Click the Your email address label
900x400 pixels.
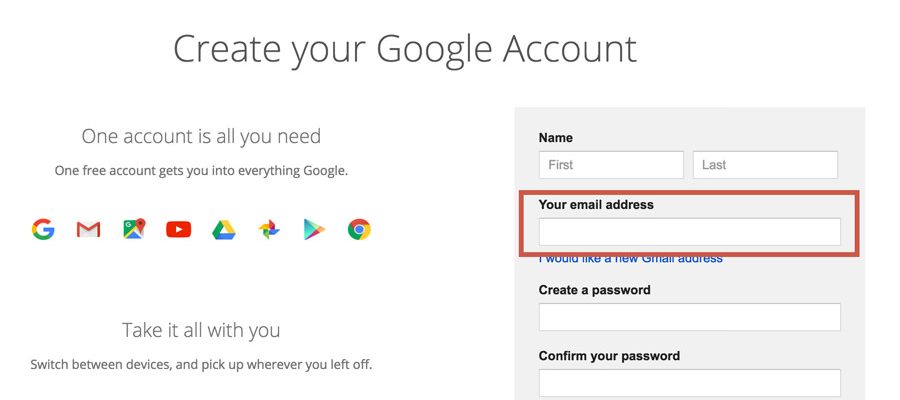coord(596,205)
